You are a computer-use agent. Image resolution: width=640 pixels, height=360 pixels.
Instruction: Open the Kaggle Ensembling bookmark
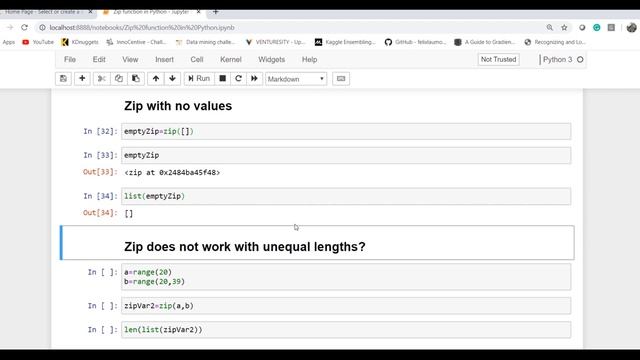click(x=345, y=42)
